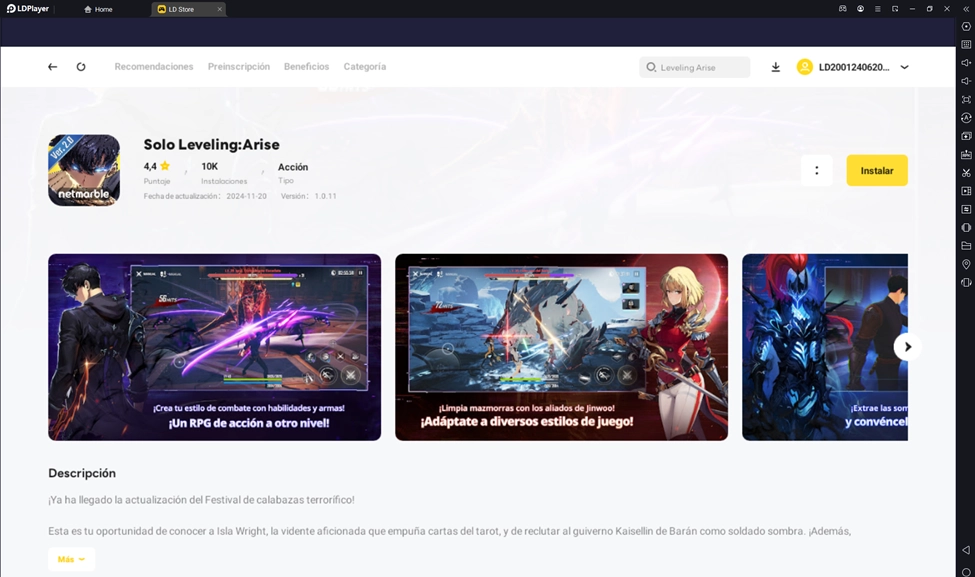Open the hamburger menu in title bar

877,9
